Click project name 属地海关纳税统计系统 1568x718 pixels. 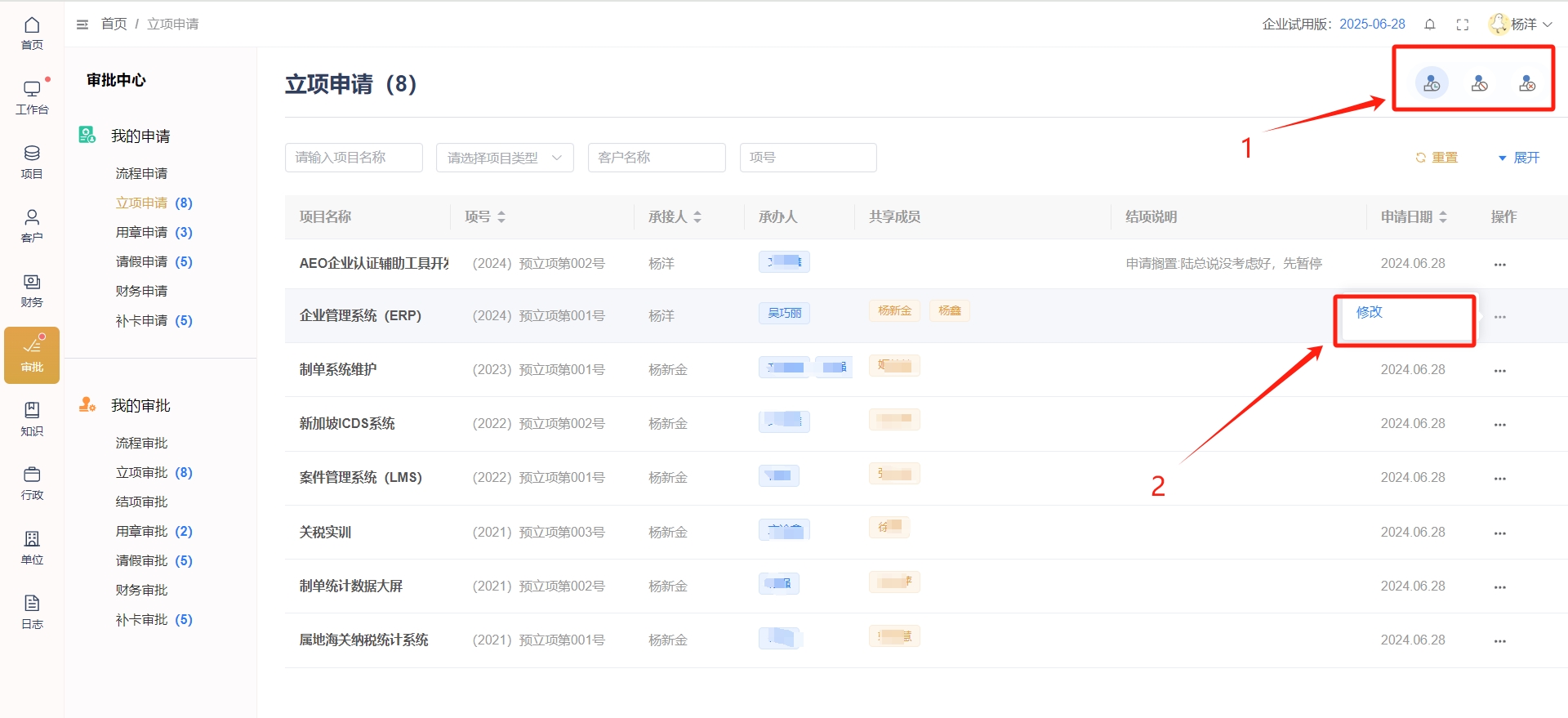[x=363, y=640]
